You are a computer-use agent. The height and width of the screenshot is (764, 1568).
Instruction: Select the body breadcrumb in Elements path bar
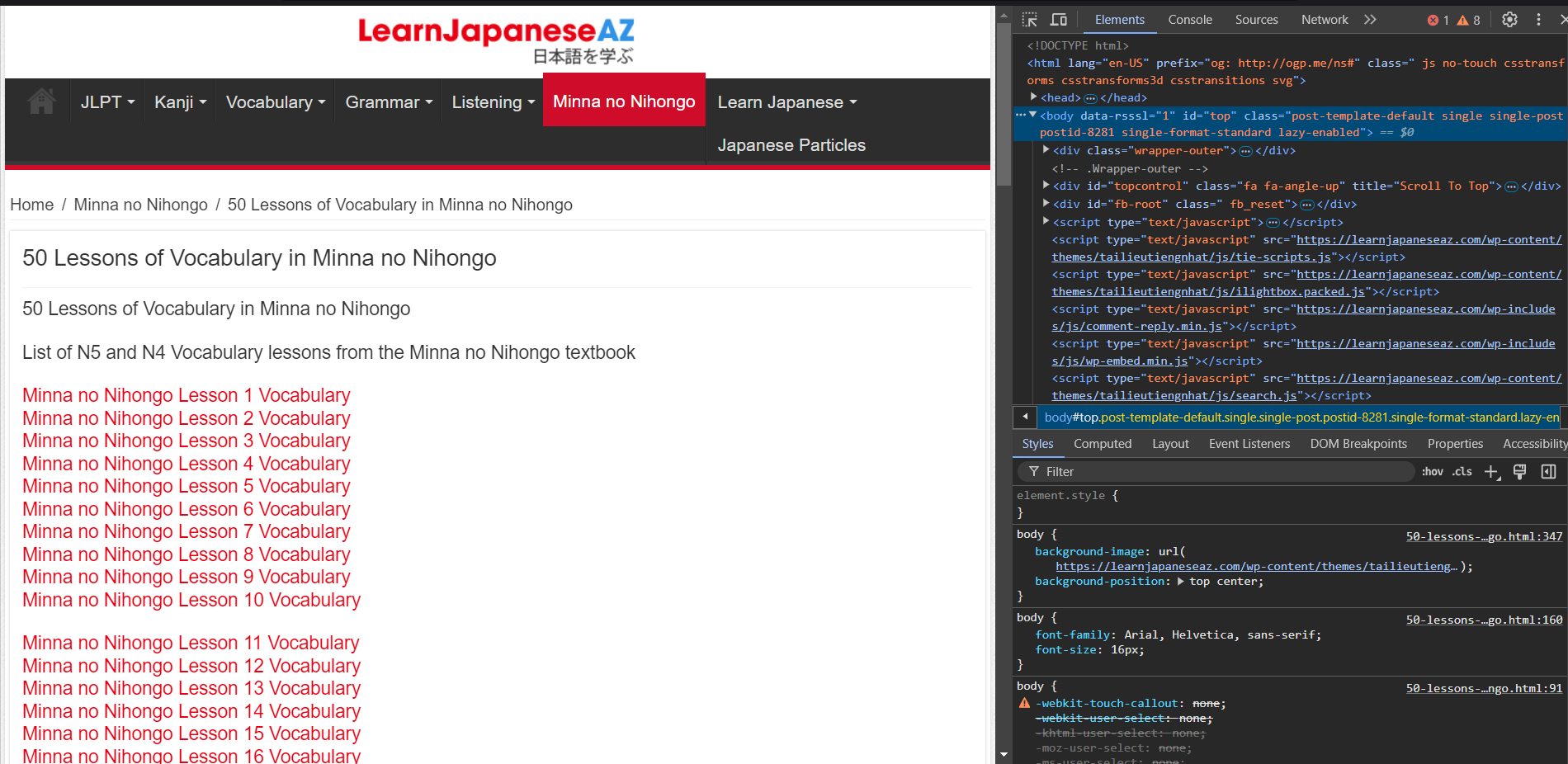[x=1301, y=417]
